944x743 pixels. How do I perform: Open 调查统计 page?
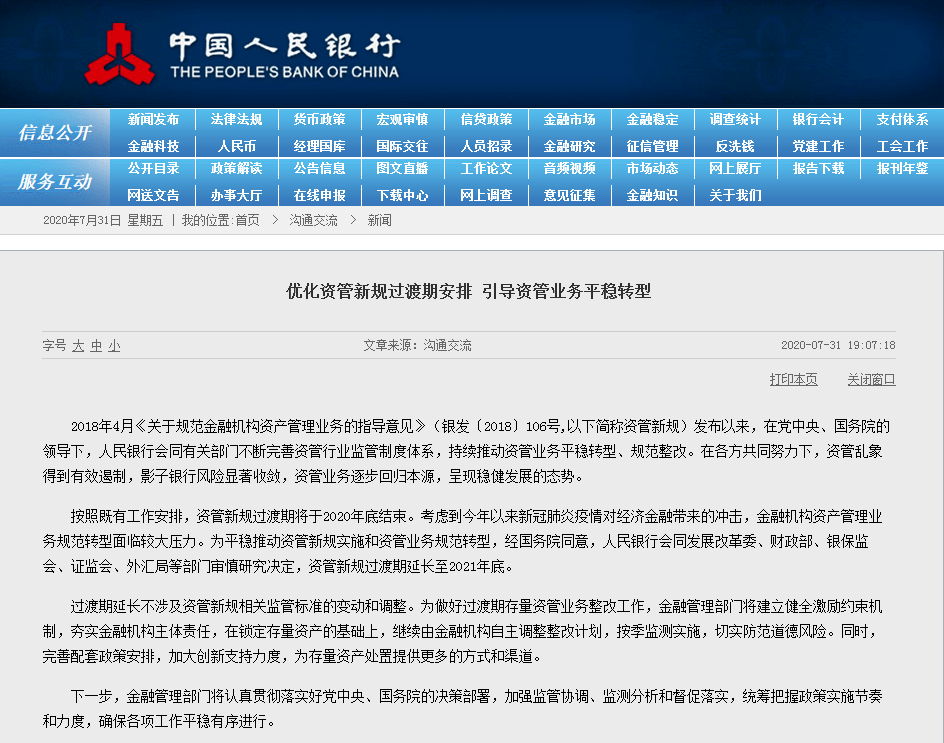(735, 119)
